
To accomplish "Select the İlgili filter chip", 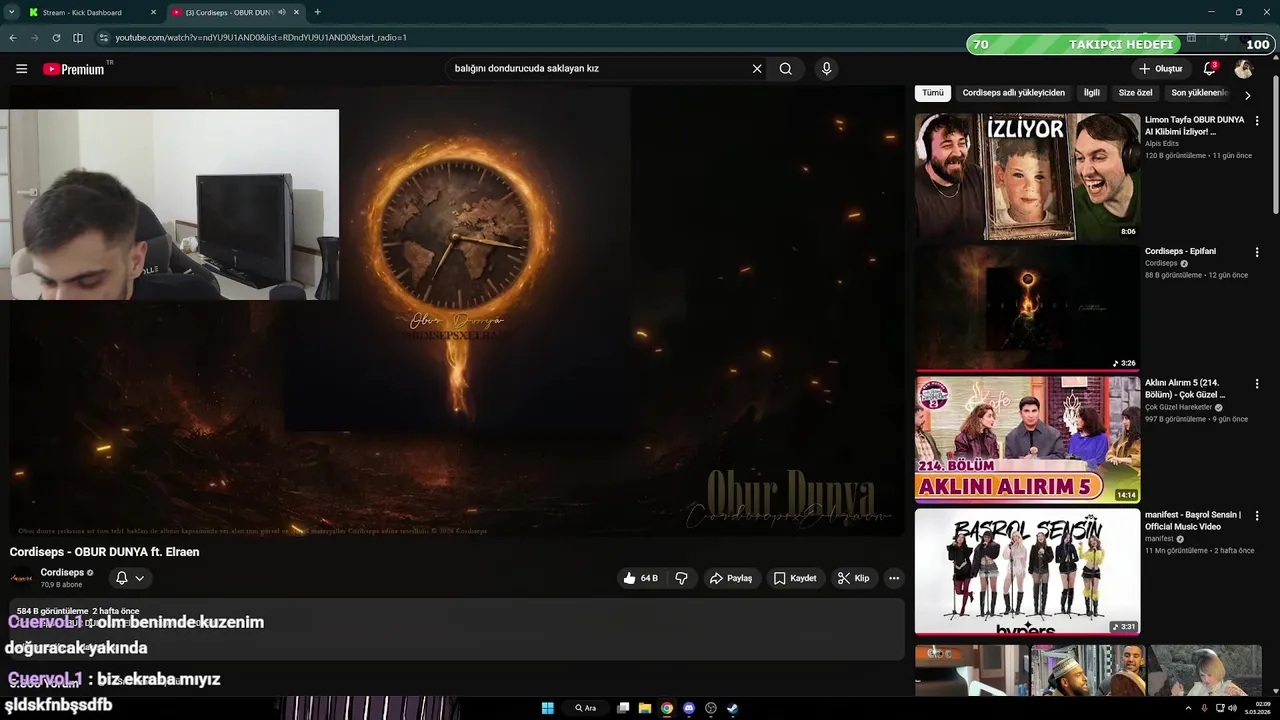I will click(1092, 93).
